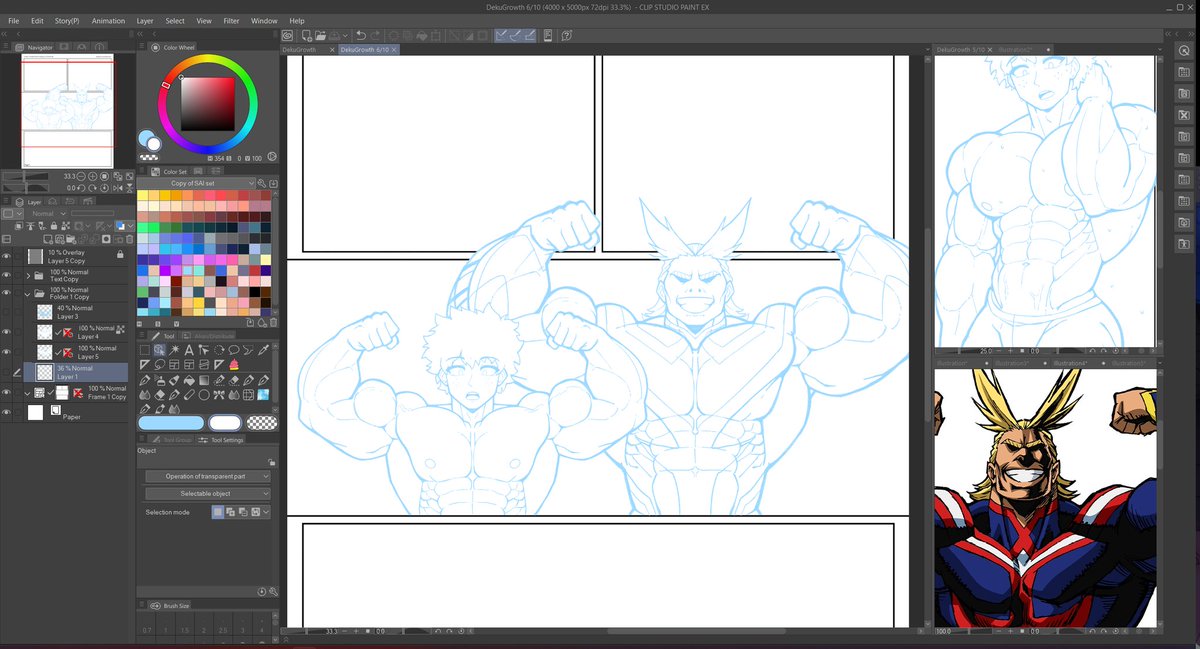Hide the Folder 1 Copy layer
Viewport: 1200px width, 649px height.
[7, 294]
